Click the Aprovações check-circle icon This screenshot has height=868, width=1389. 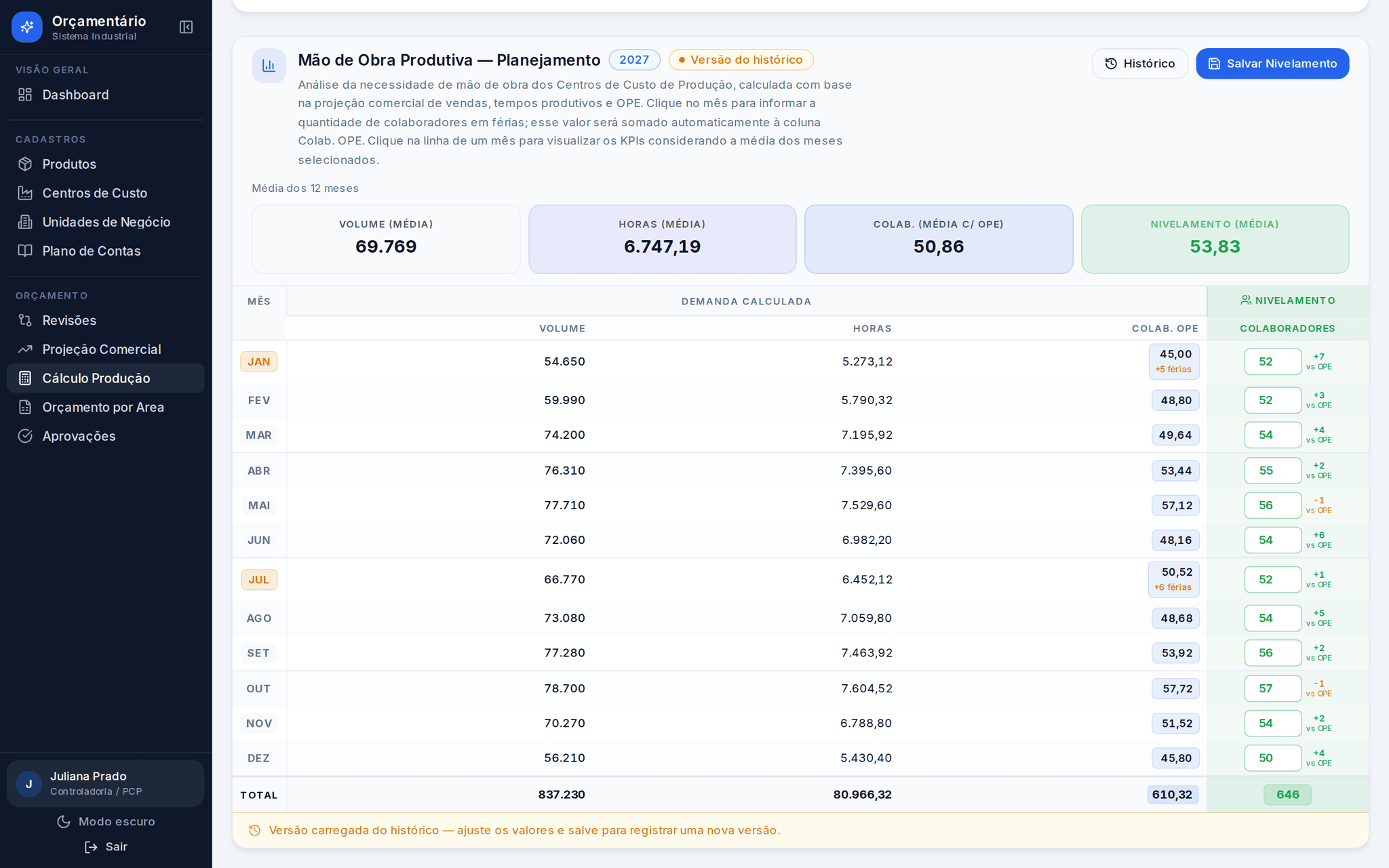pos(25,436)
